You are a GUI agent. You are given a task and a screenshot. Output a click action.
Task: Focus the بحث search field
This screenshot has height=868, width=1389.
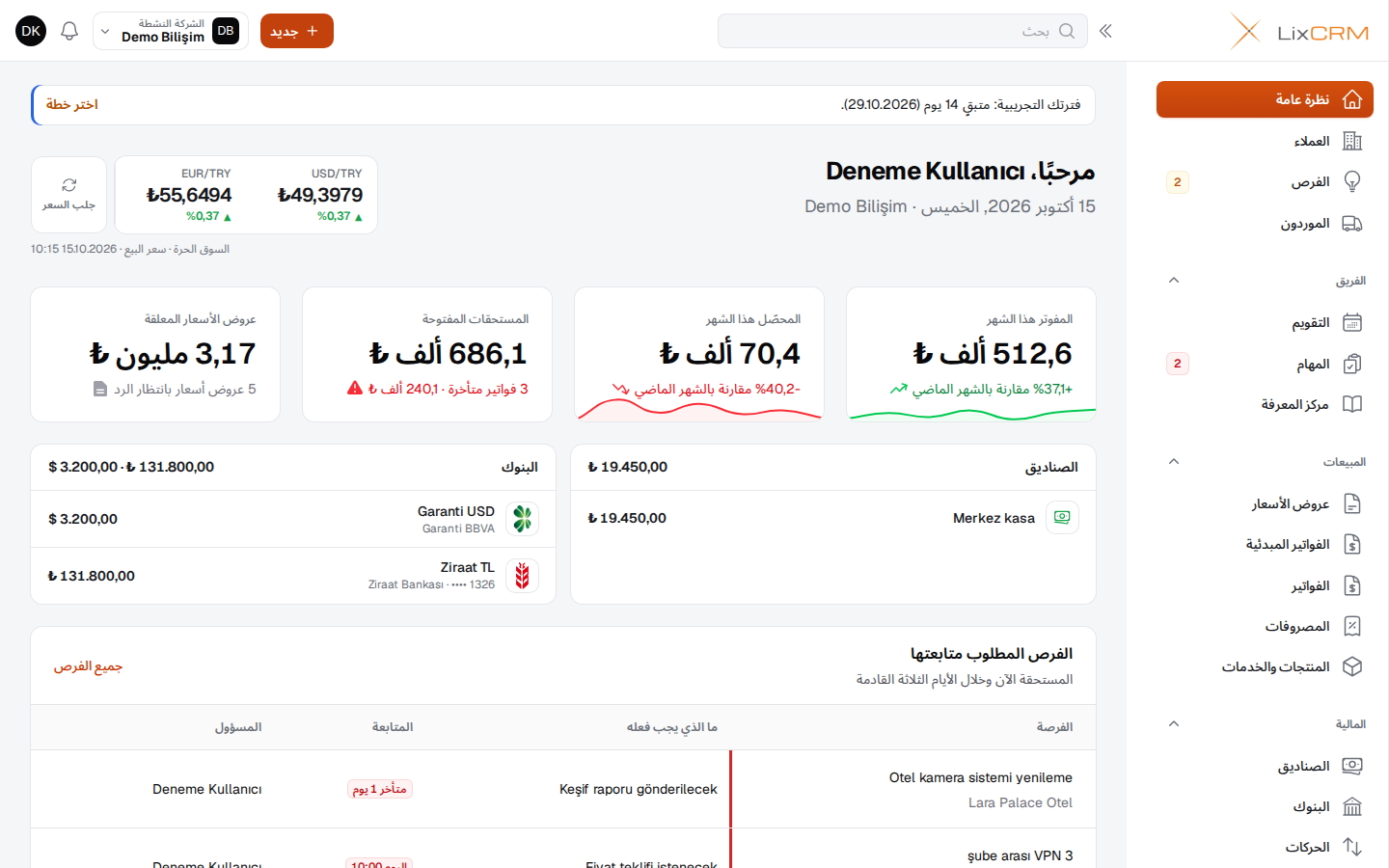[903, 31]
